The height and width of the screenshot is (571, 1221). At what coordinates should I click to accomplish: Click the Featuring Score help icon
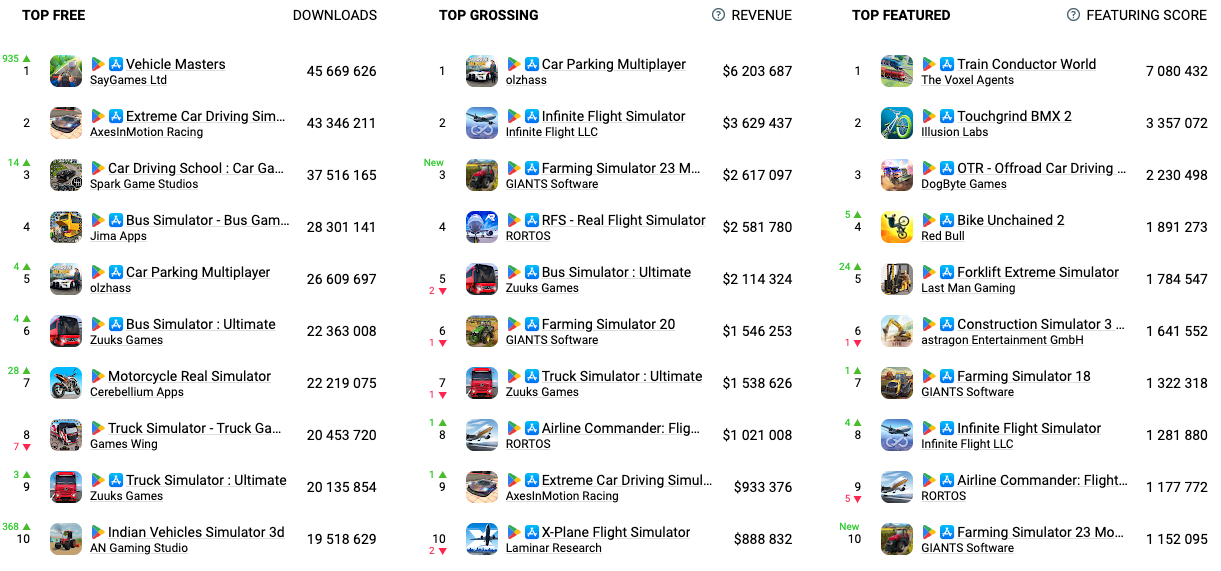(x=1073, y=15)
